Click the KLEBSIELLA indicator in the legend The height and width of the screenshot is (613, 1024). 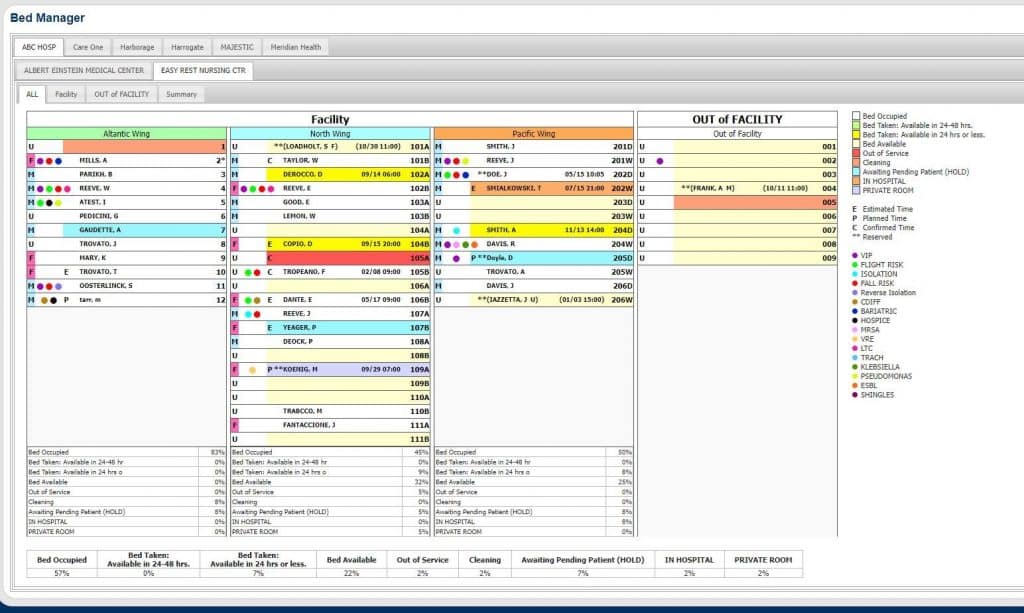pyautogui.click(x=854, y=367)
